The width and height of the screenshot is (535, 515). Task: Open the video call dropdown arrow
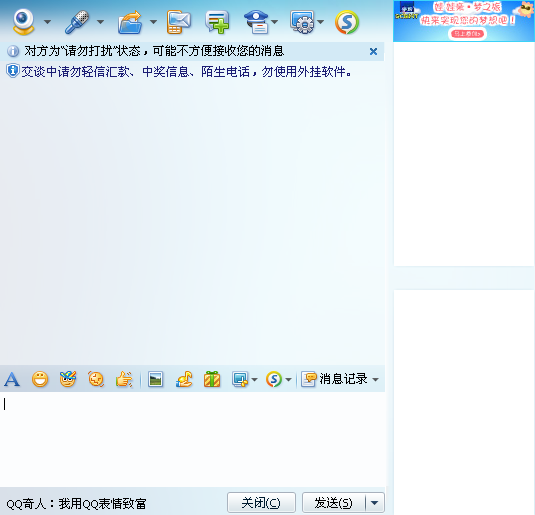(47, 22)
